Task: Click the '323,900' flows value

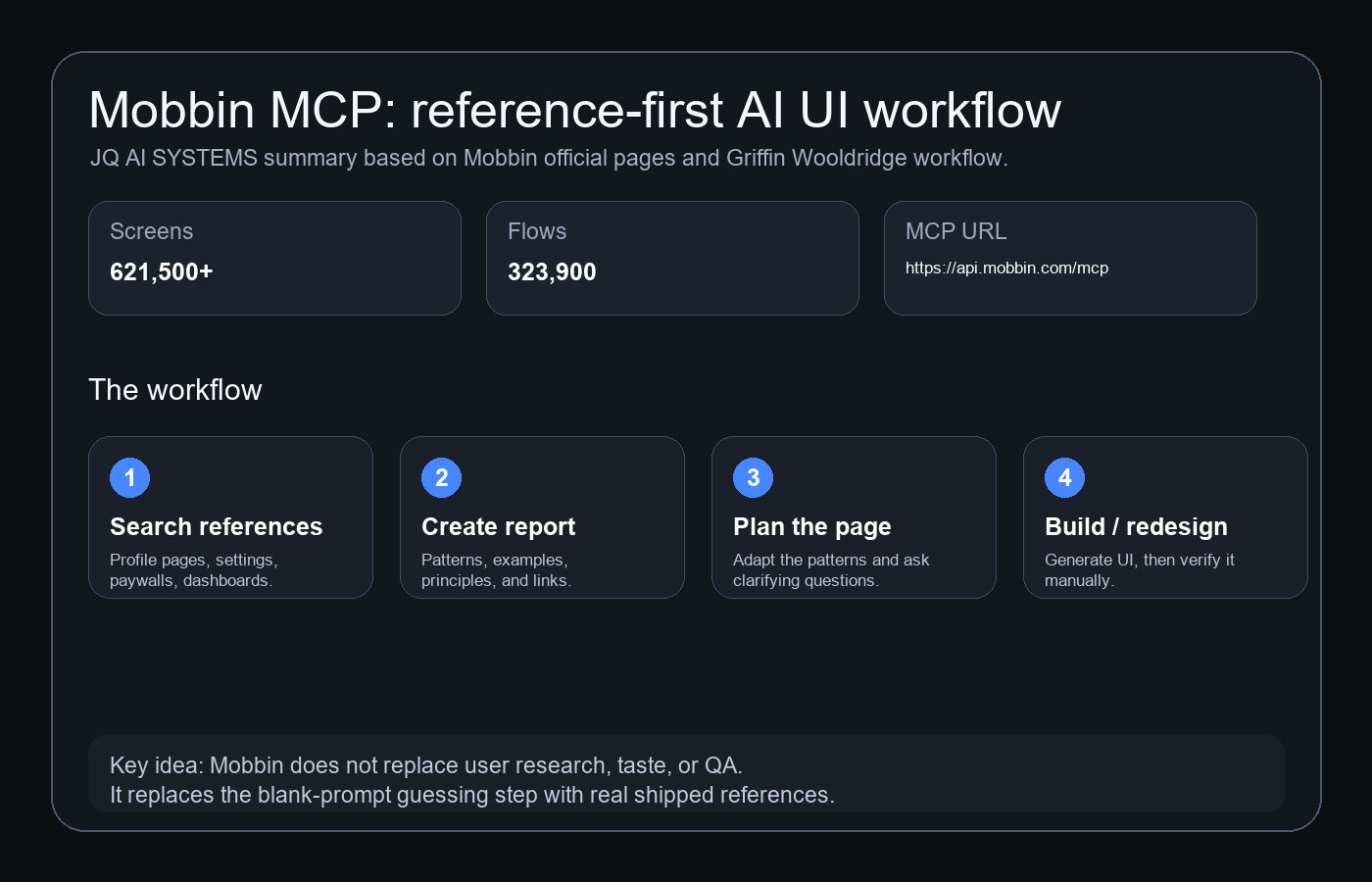Action: tap(552, 272)
